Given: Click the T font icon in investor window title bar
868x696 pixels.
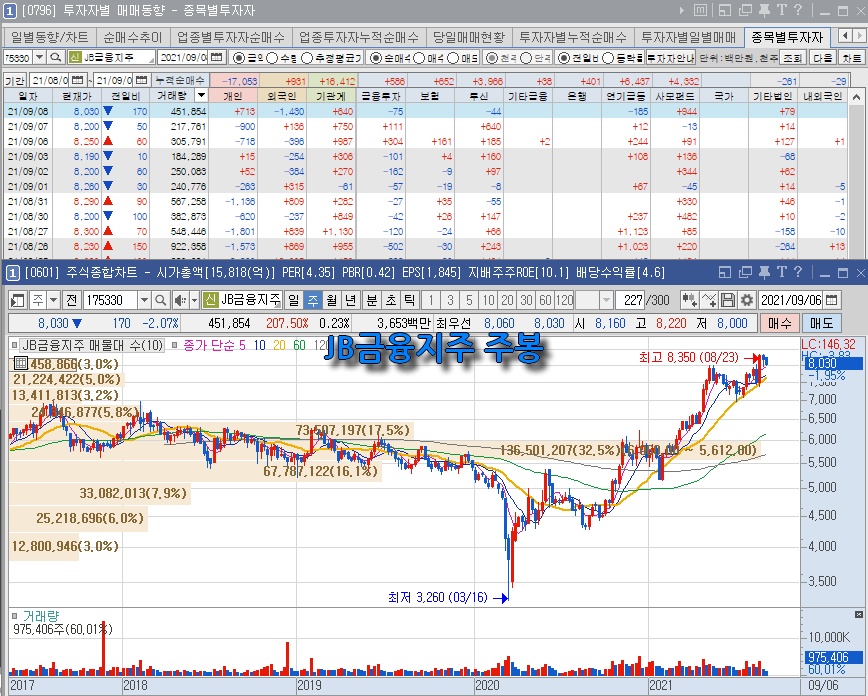Looking at the screenshot, I should 782,10.
